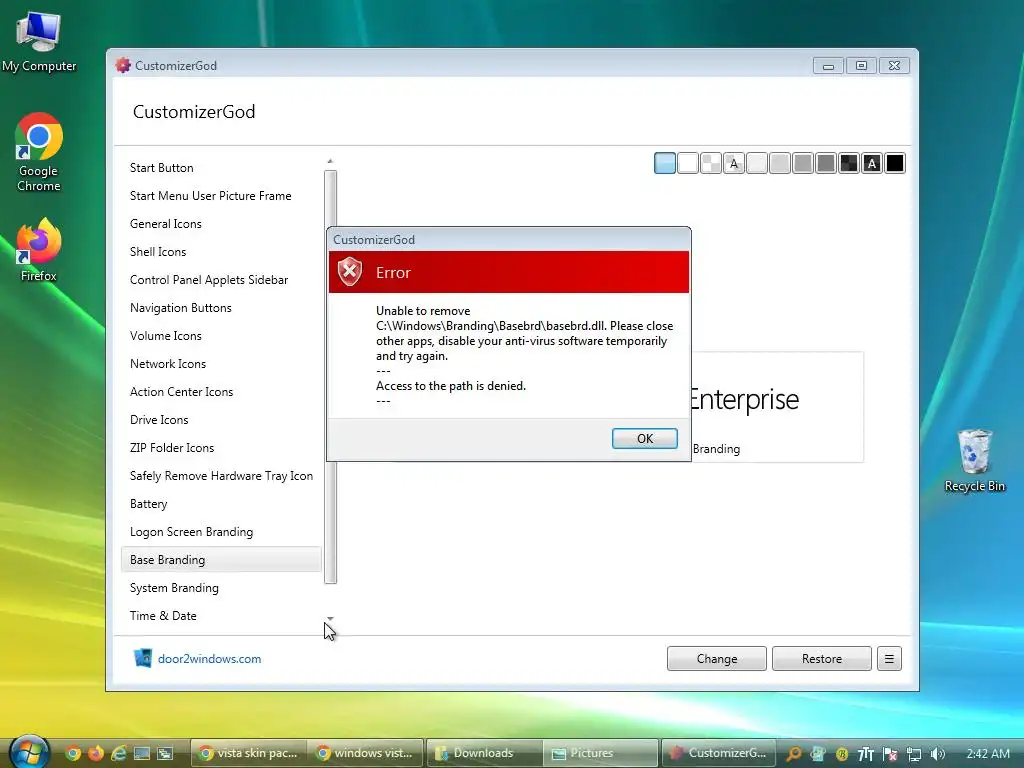Click the network connection tray icon
This screenshot has height=768, width=1024.
point(914,754)
